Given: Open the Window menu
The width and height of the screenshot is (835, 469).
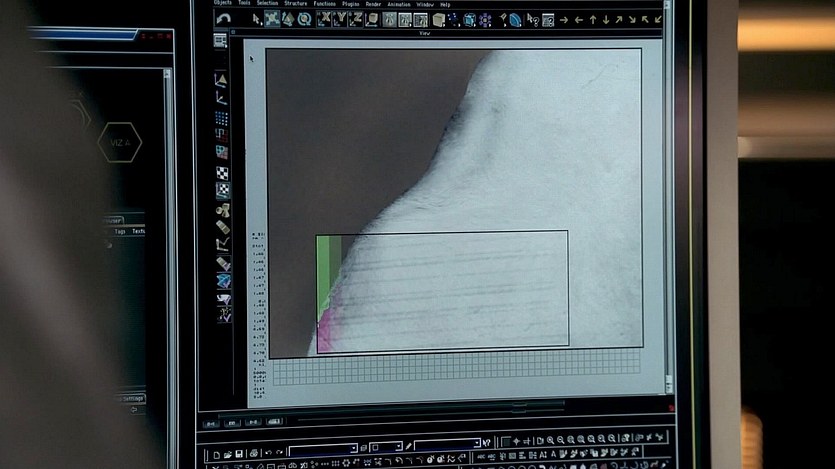Looking at the screenshot, I should click(425, 4).
